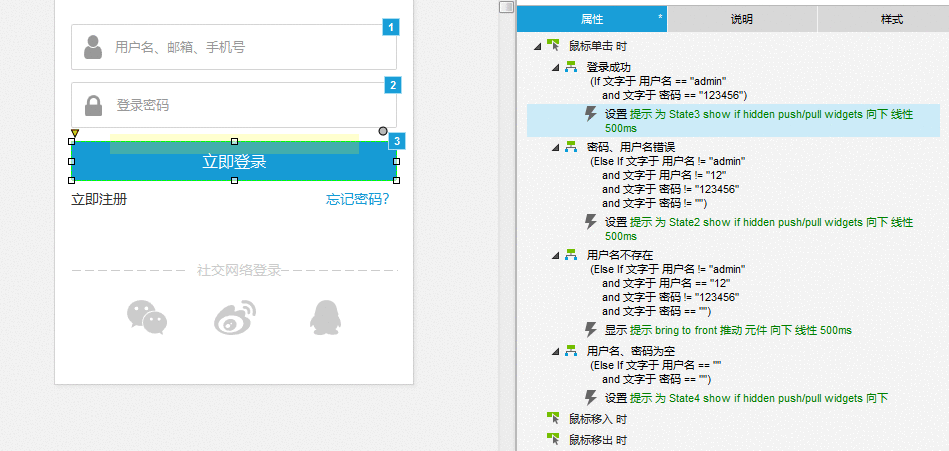This screenshot has width=949, height=451.
Task: Click the Weibo social login icon
Action: click(x=235, y=318)
